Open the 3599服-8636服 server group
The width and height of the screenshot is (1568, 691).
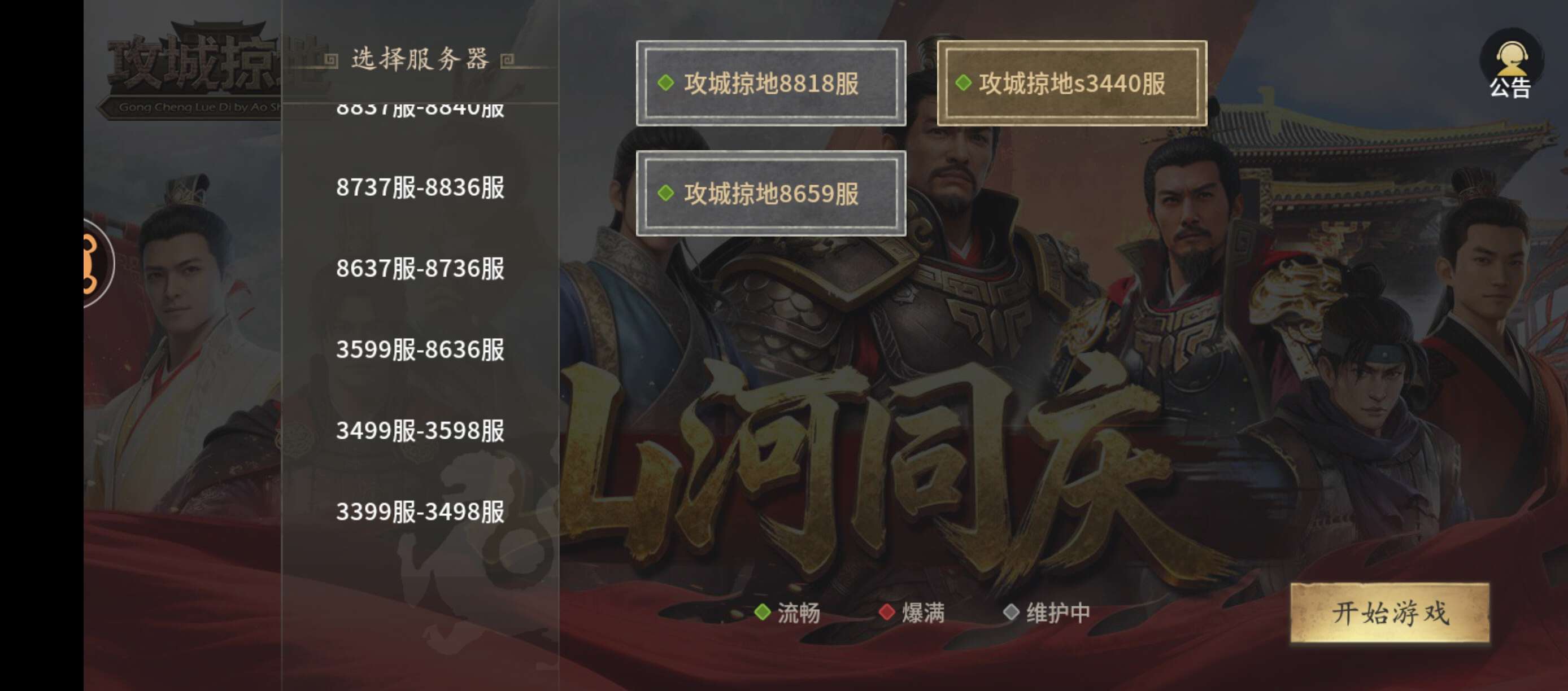pos(420,350)
